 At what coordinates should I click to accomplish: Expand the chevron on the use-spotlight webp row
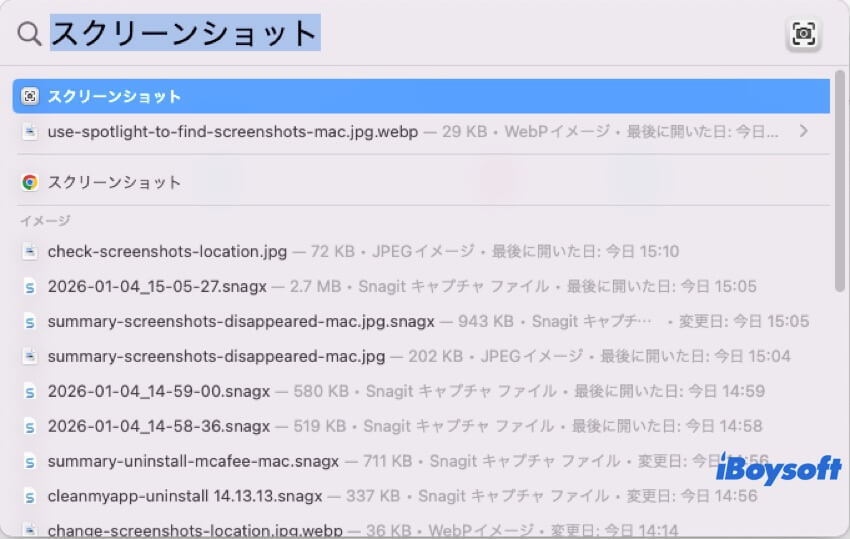804,131
